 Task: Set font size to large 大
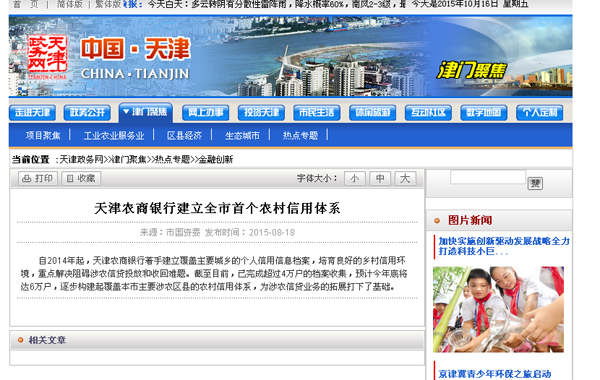click(405, 178)
